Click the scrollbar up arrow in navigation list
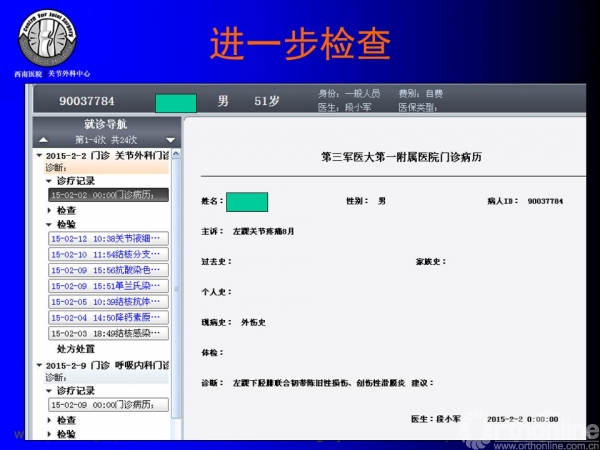The height and width of the screenshot is (450, 600). click(x=177, y=154)
